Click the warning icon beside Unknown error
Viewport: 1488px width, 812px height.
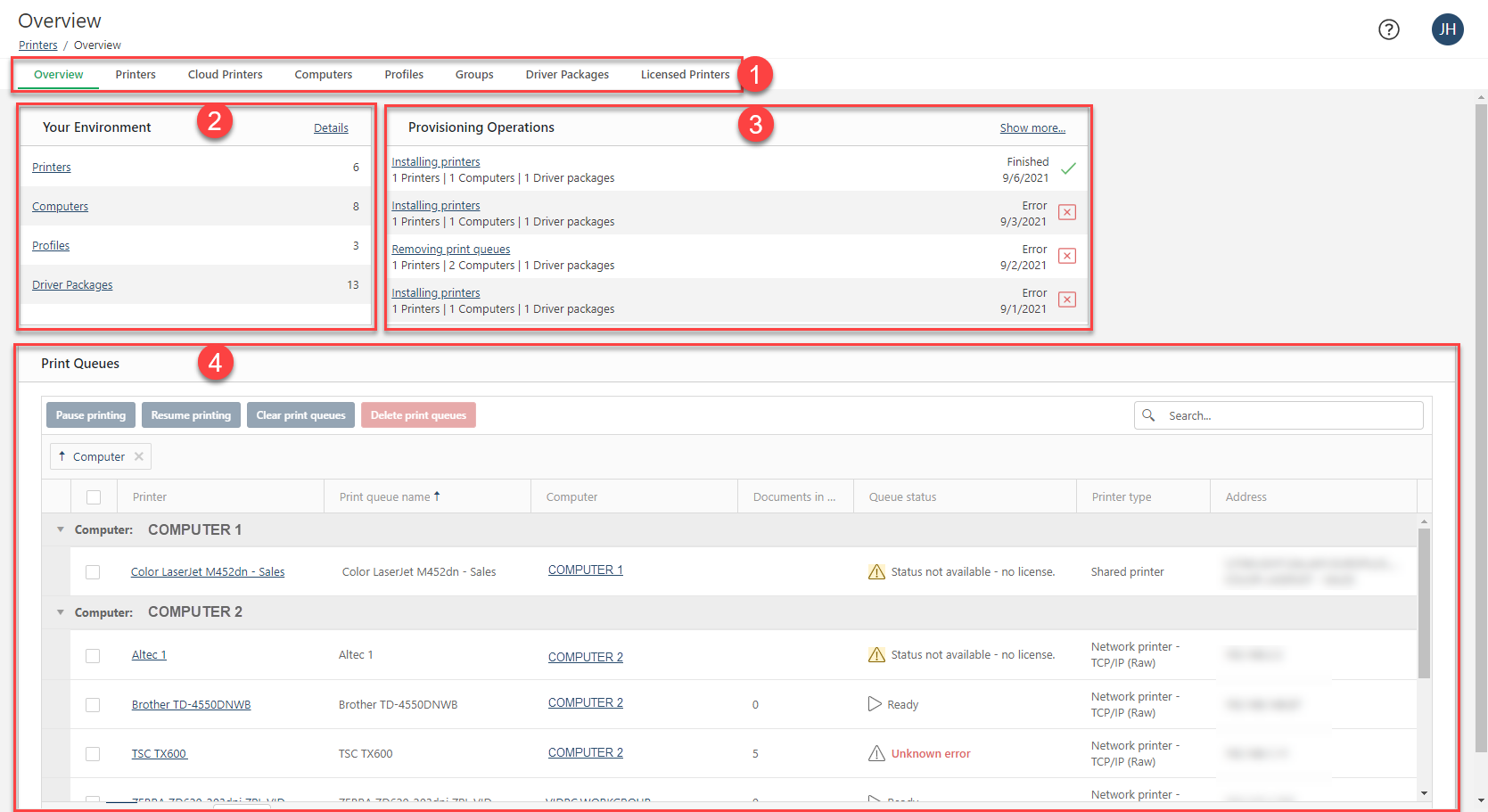[876, 753]
